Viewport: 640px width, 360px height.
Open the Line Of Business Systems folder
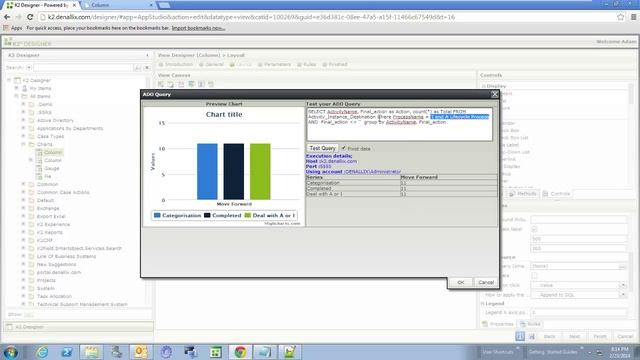[66, 256]
